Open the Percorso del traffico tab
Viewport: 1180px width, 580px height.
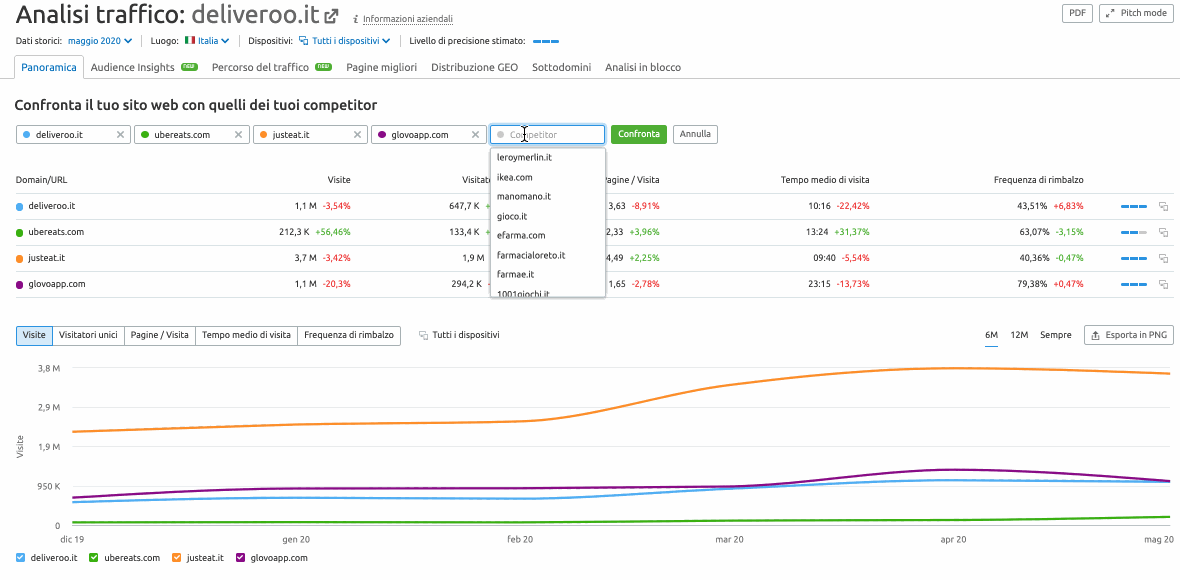(272, 67)
